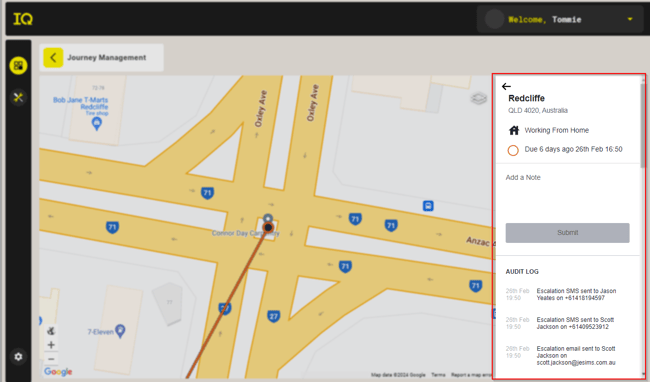Click the IQ logo in header
Screen dimensions: 650x382
(x=23, y=19)
